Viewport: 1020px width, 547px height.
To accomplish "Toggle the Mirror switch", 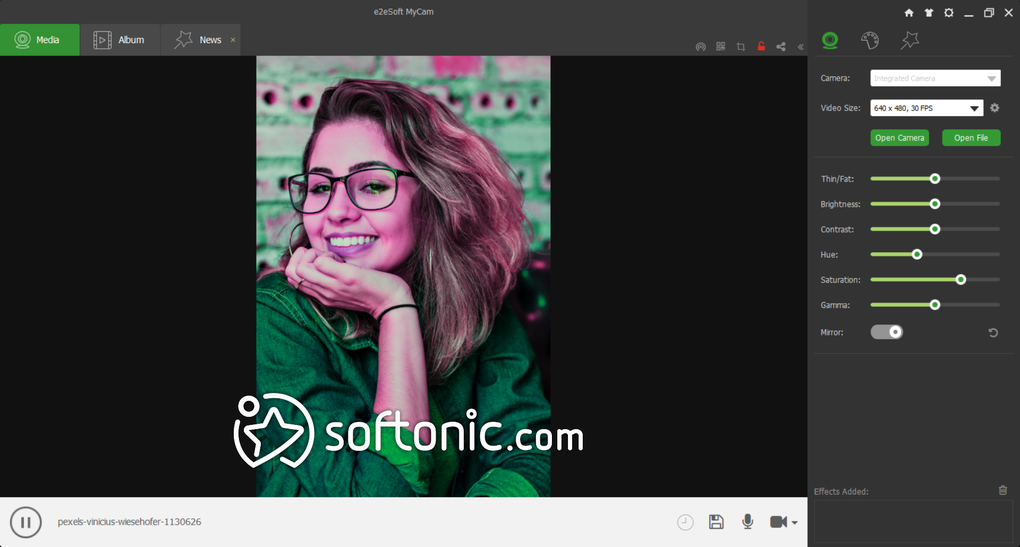I will click(x=887, y=332).
